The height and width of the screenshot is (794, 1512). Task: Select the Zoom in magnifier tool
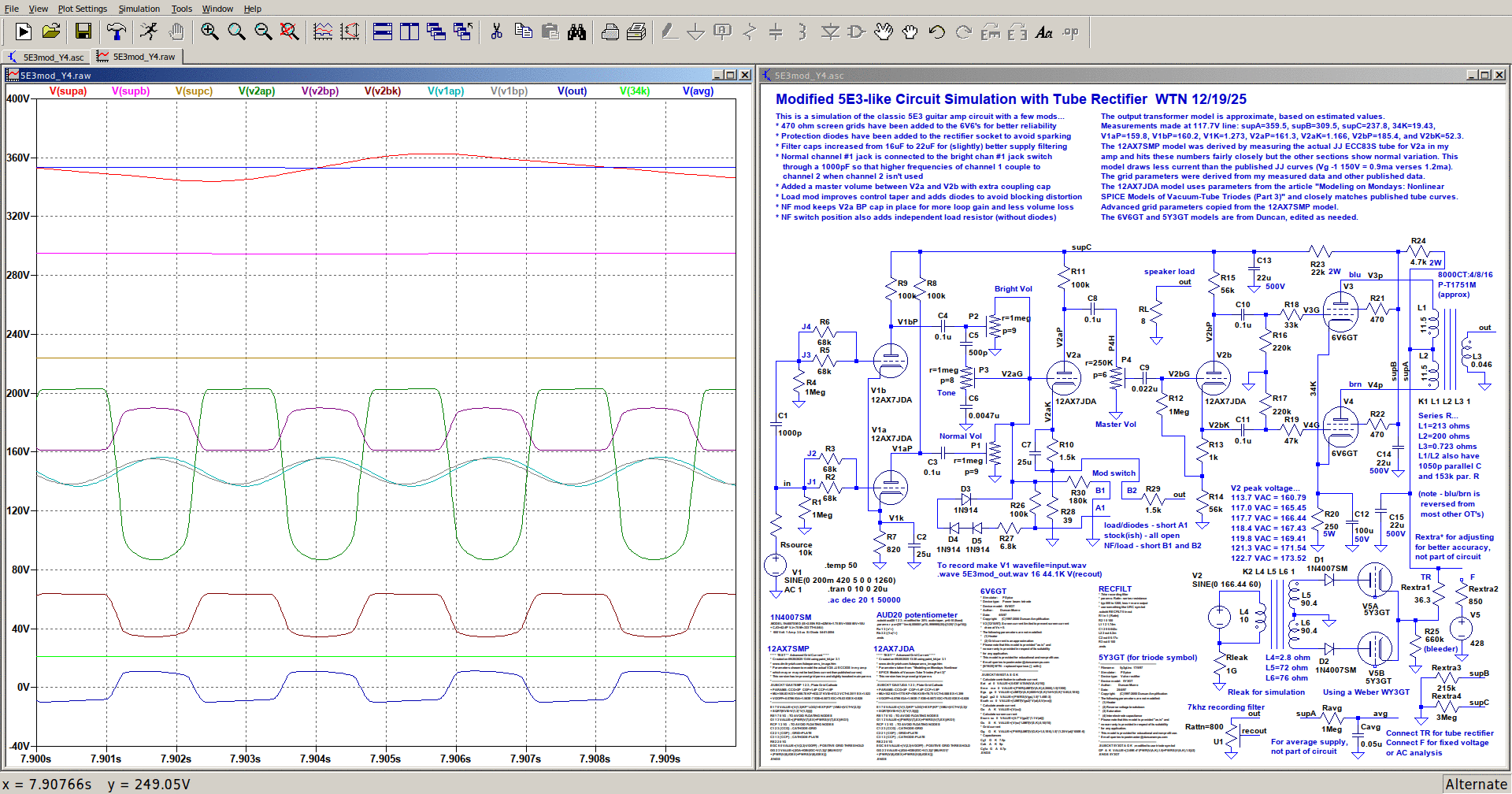[x=209, y=32]
